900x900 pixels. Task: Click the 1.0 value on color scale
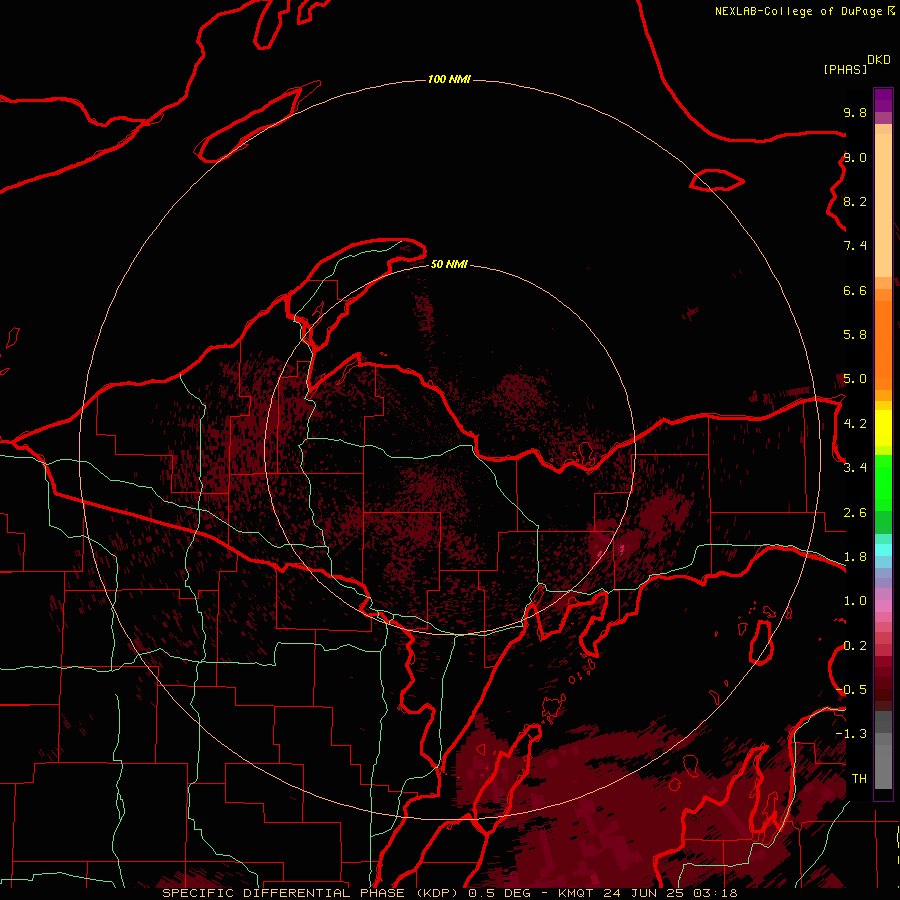pyautogui.click(x=855, y=601)
